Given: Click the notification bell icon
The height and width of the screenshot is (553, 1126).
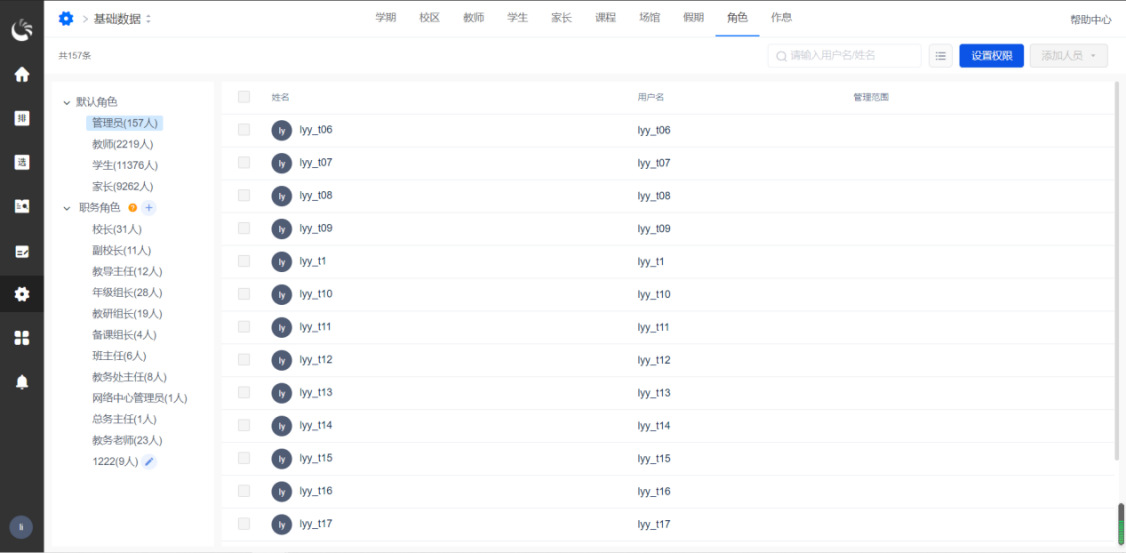Looking at the screenshot, I should [21, 382].
